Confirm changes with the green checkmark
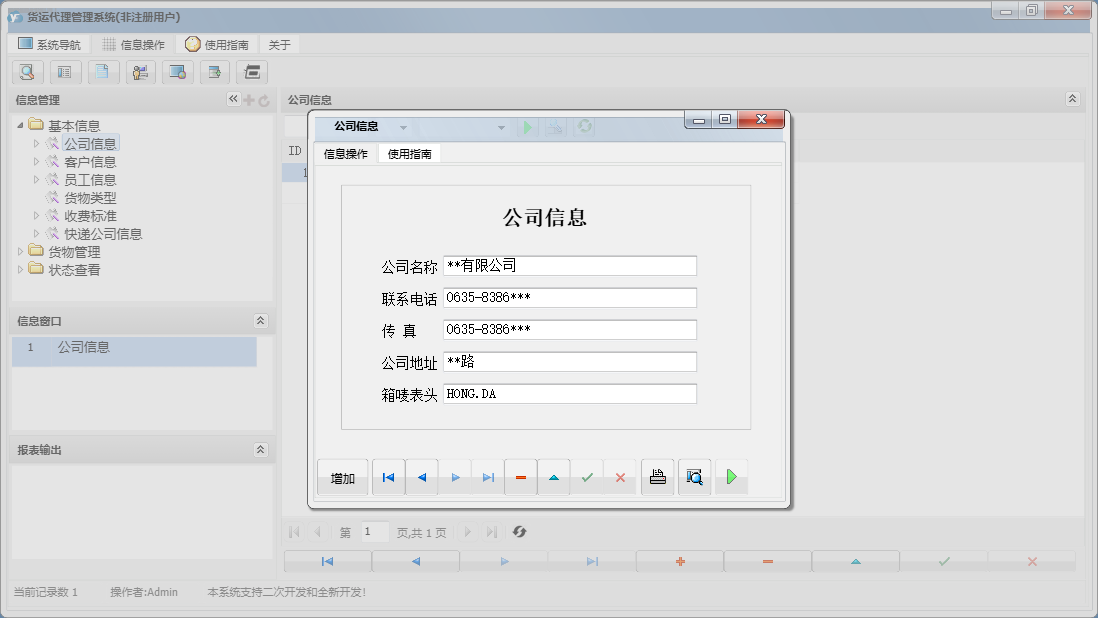This screenshot has height=618, width=1098. coord(587,477)
